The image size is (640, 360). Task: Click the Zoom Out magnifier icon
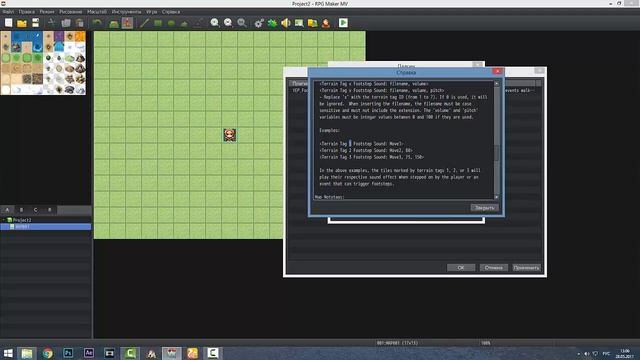pyautogui.click(x=228, y=23)
